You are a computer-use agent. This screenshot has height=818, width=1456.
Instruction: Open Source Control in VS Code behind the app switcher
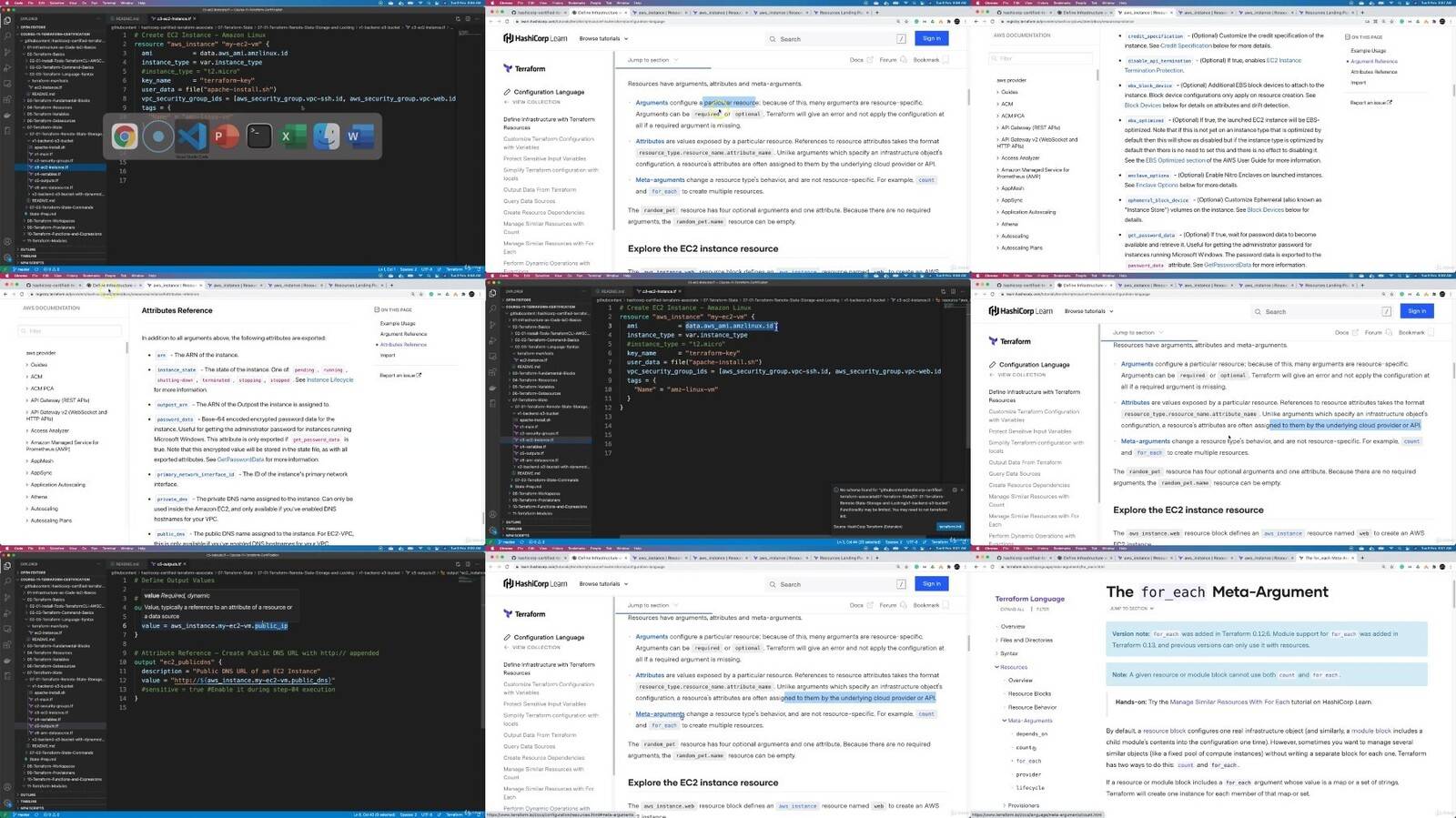coord(7,54)
